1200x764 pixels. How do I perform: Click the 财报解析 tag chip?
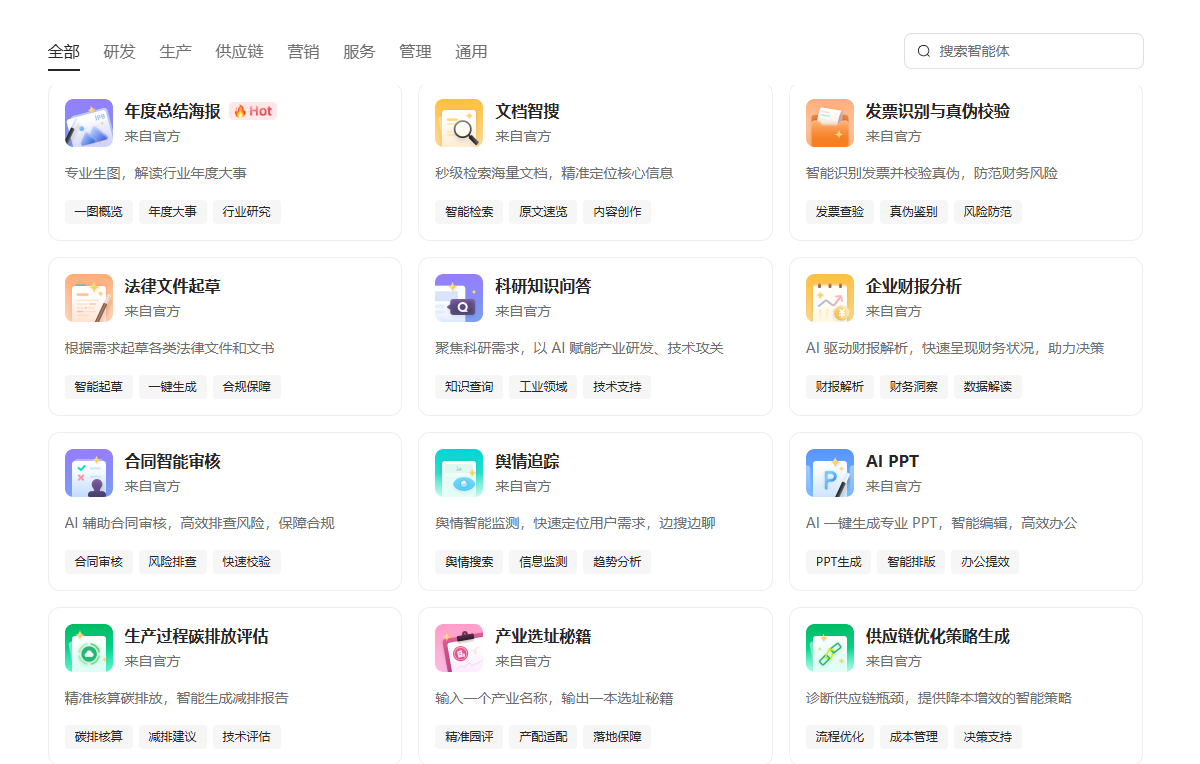pos(840,387)
